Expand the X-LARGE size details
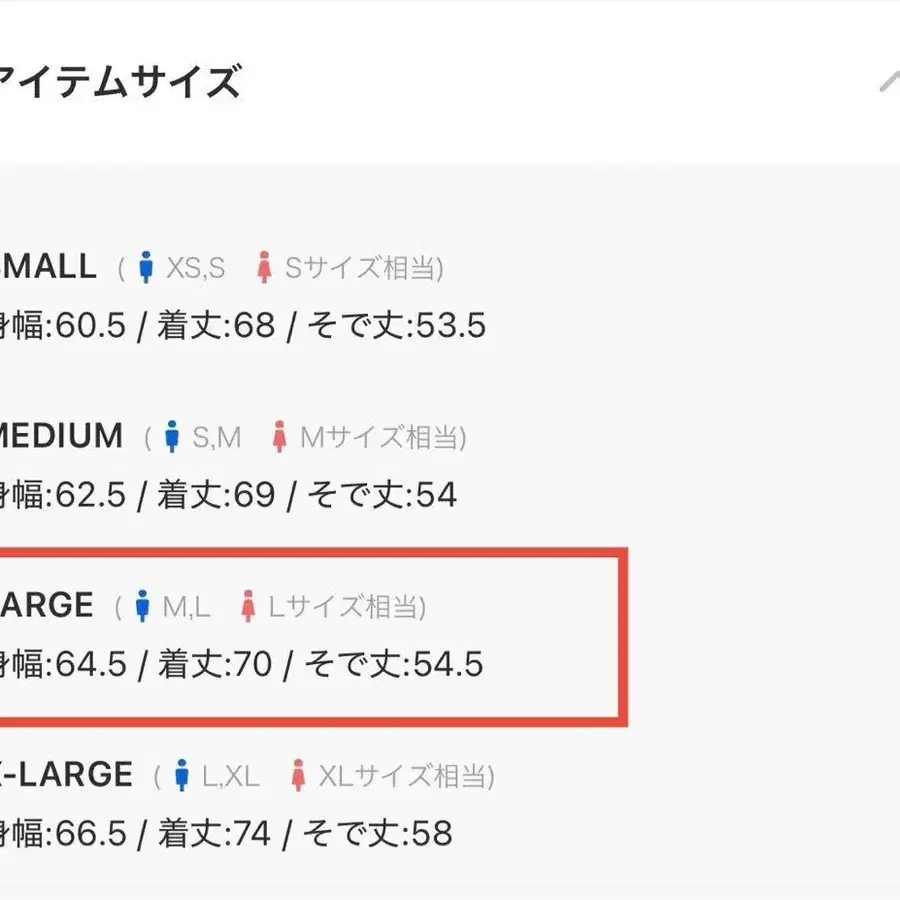Image resolution: width=900 pixels, height=900 pixels. 67,773
